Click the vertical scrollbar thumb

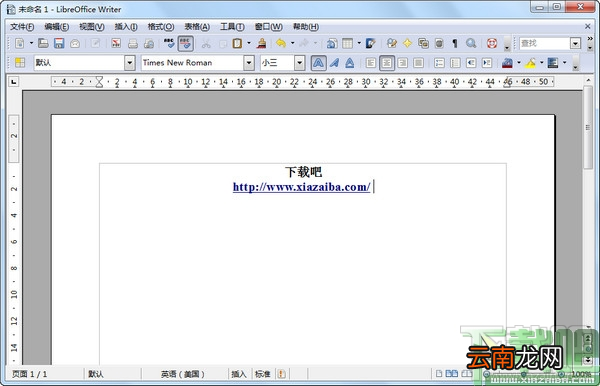[x=588, y=128]
